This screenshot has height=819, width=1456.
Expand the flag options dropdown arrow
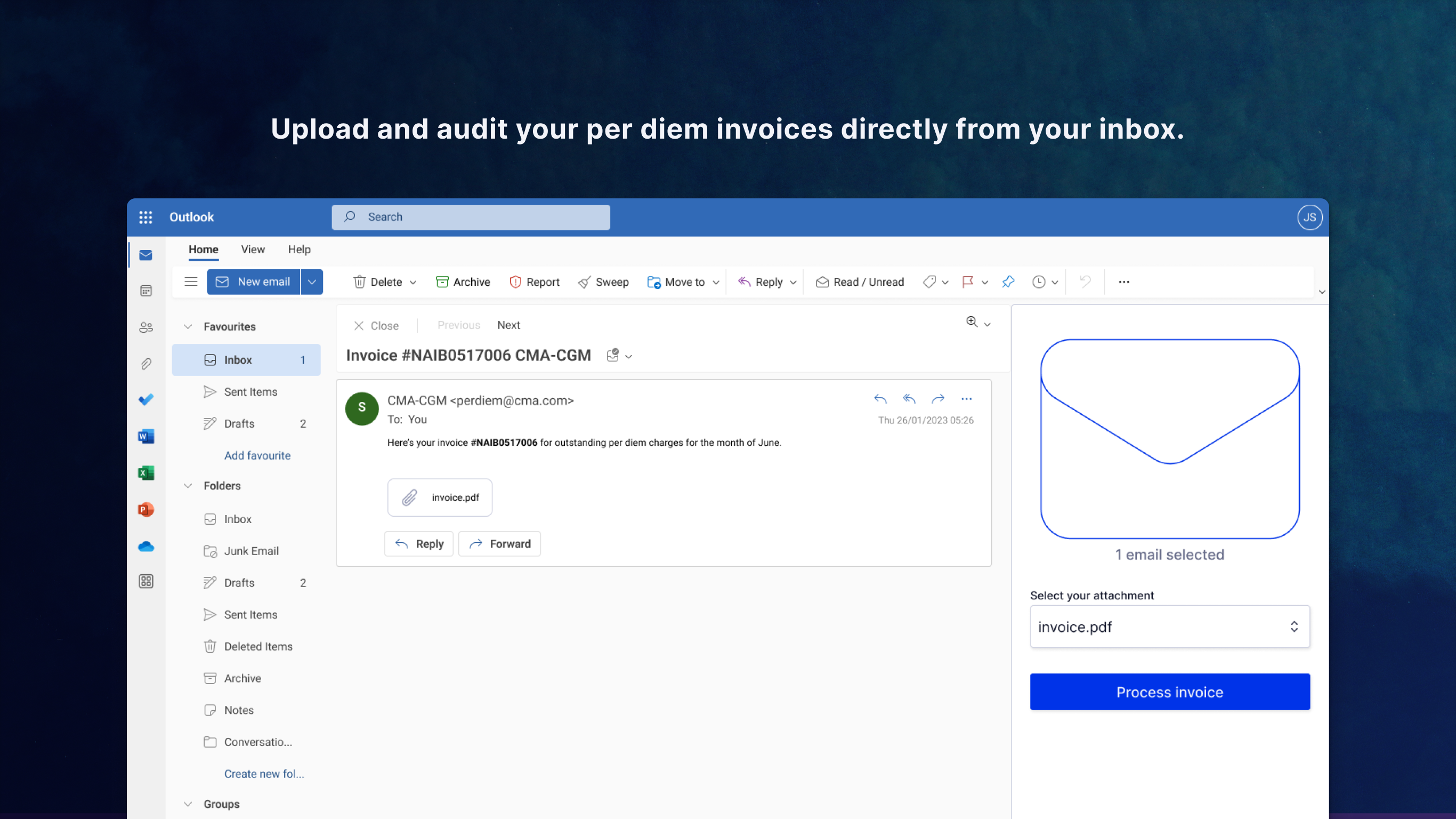(984, 282)
